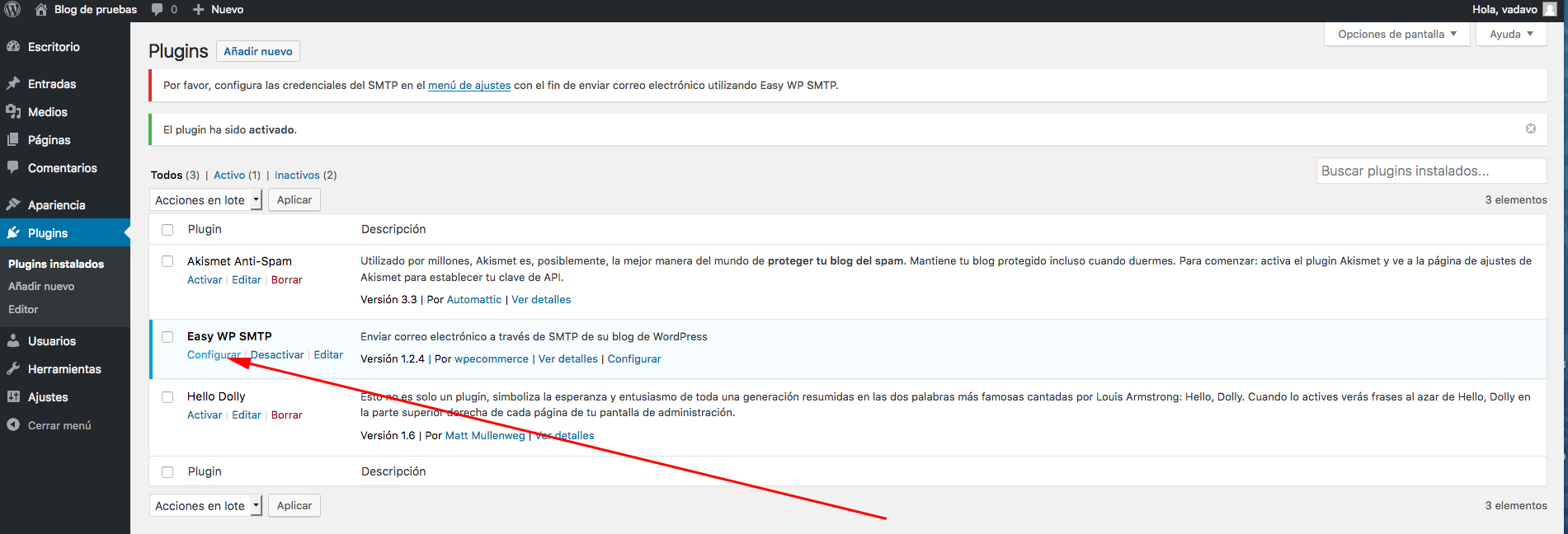
Task: Open the user avatar in the admin bar
Action: coord(1550,10)
